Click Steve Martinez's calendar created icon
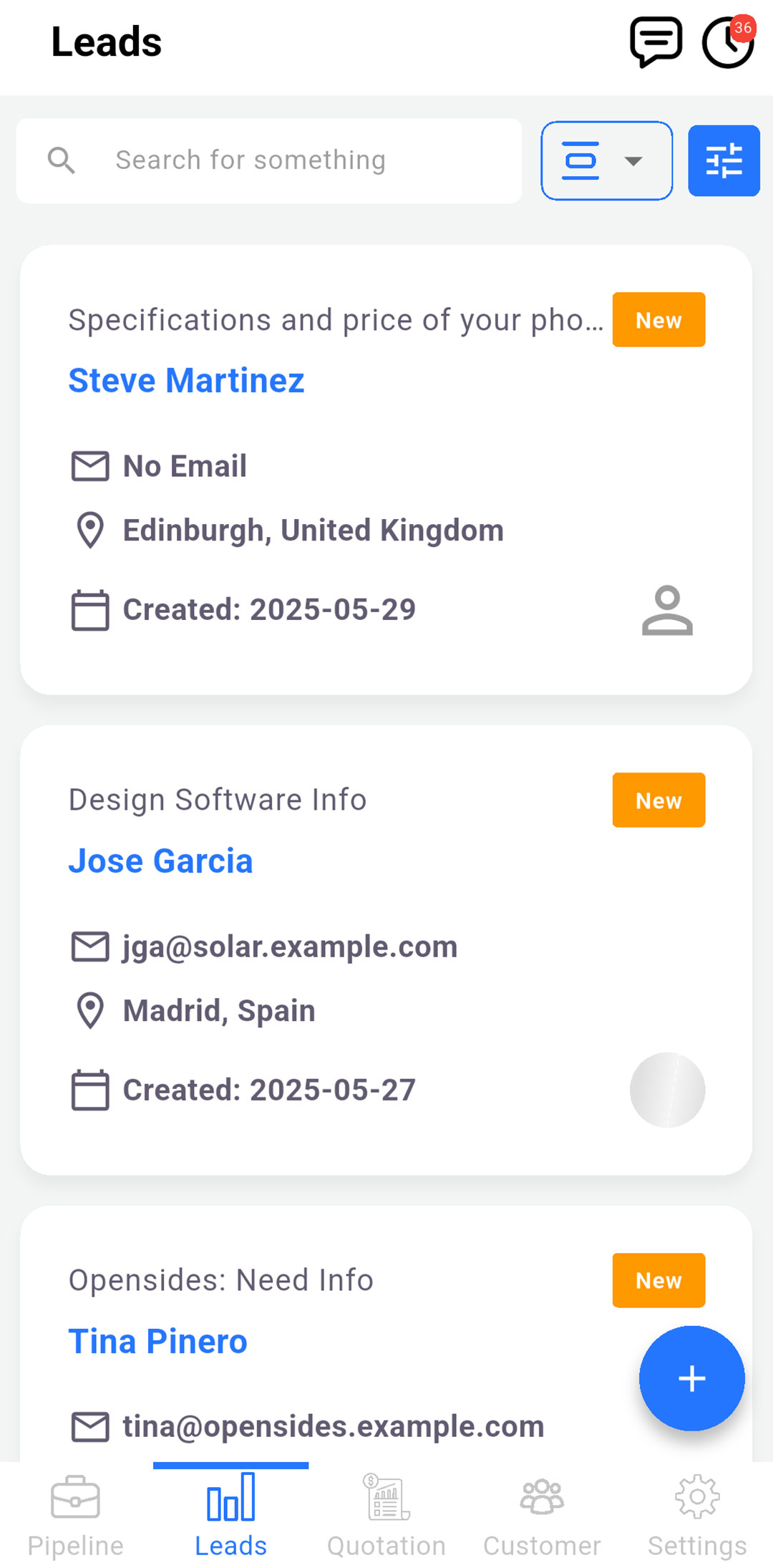 tap(90, 610)
